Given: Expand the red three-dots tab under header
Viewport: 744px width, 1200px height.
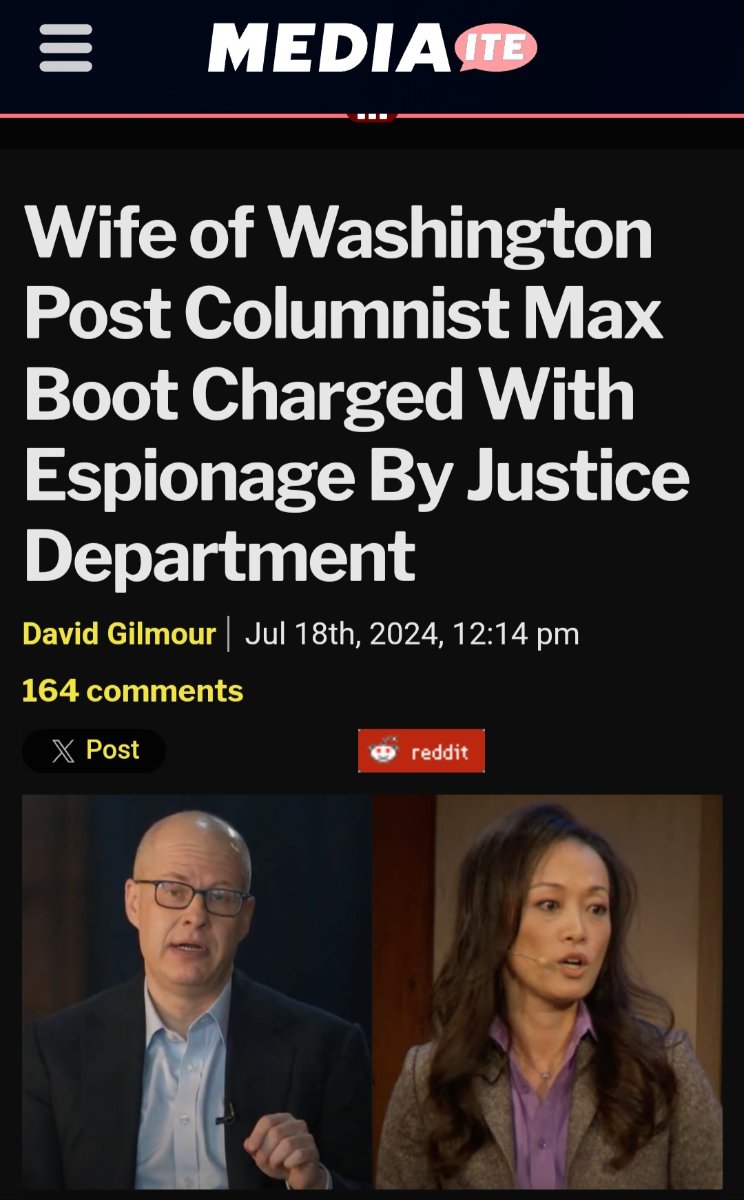Looking at the screenshot, I should (372, 116).
